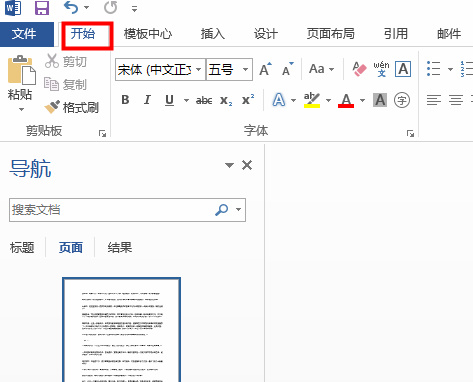Apply numbered list formatting
Screen dimensions: 473x382
pos(467,69)
